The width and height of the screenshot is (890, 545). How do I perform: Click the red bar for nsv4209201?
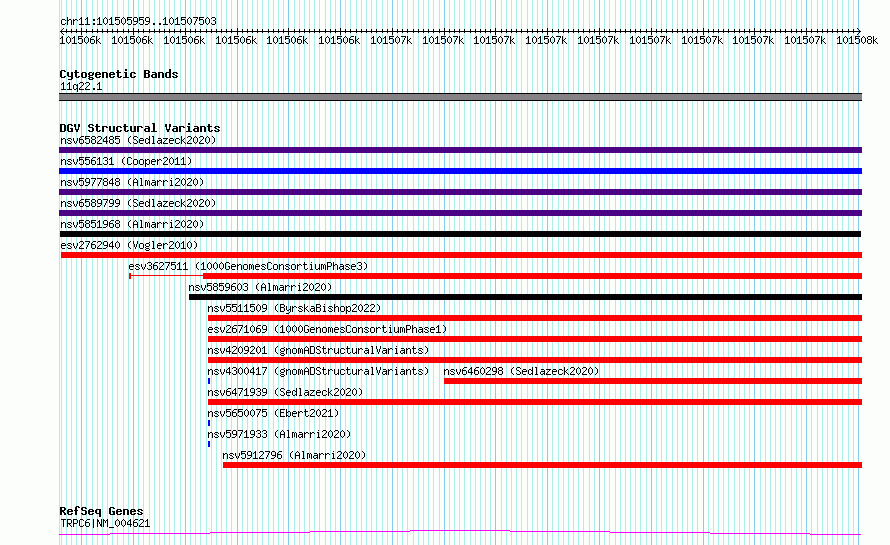[x=535, y=360]
